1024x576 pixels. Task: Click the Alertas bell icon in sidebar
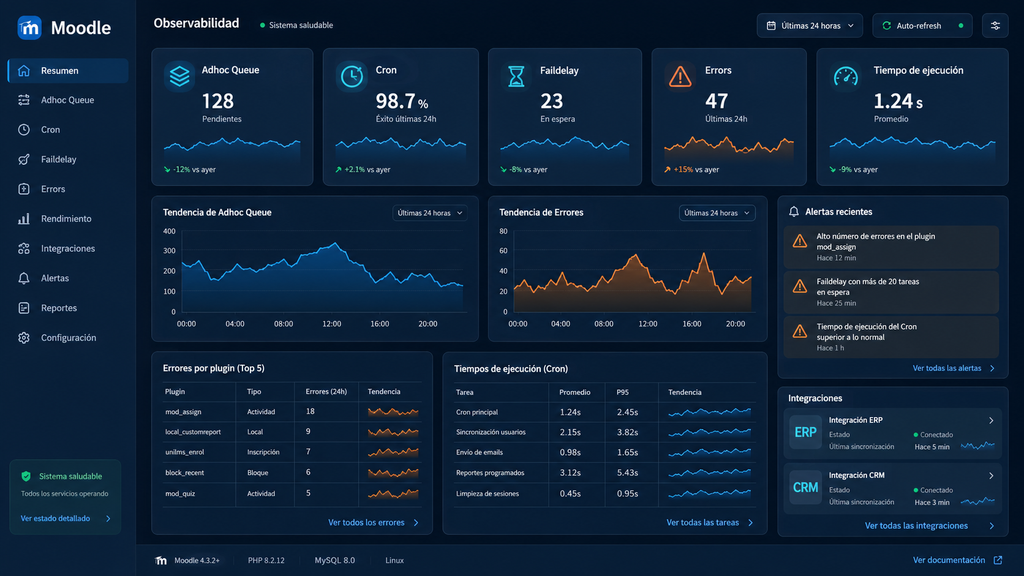click(x=24, y=278)
